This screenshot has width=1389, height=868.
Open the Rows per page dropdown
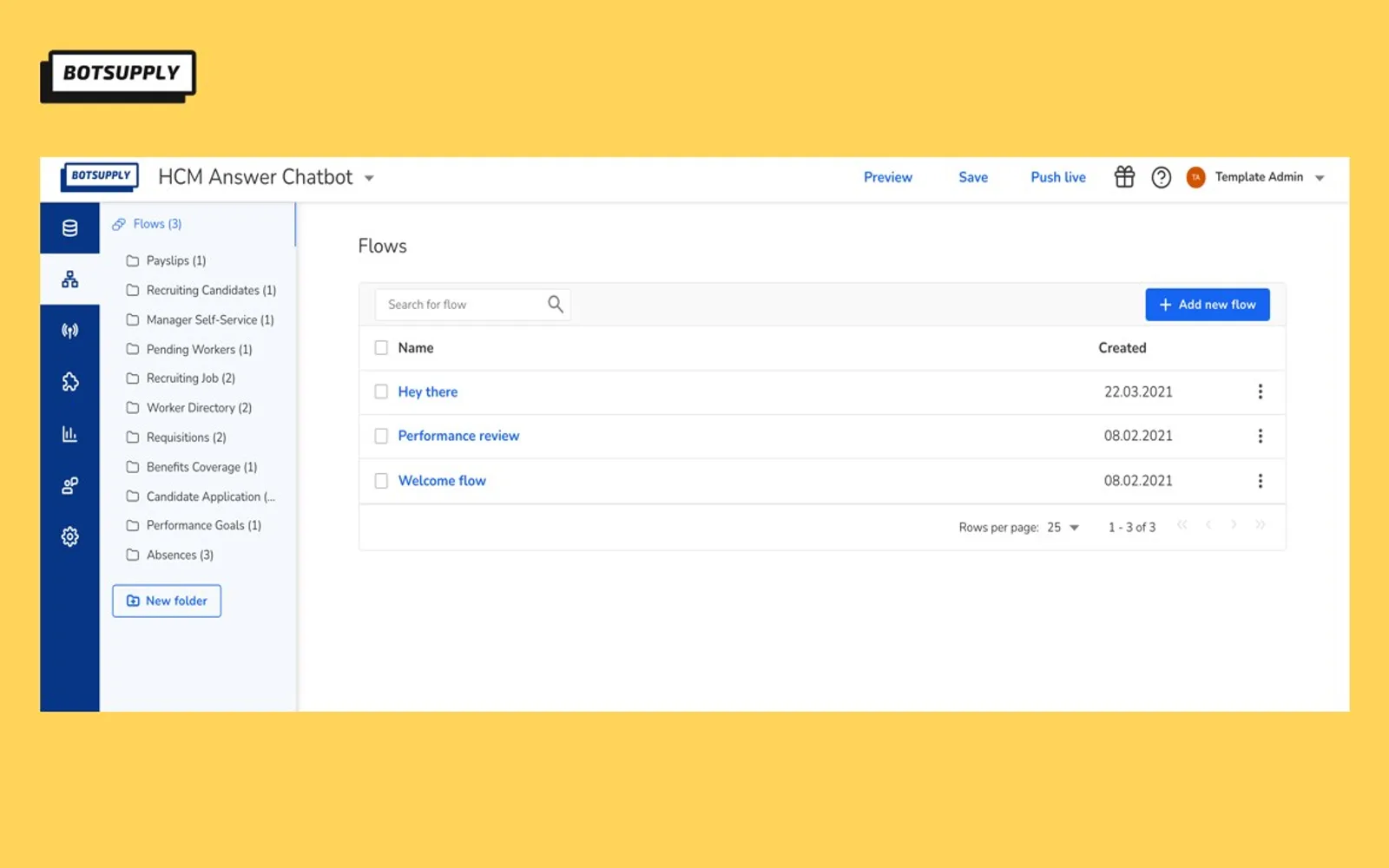(x=1063, y=527)
